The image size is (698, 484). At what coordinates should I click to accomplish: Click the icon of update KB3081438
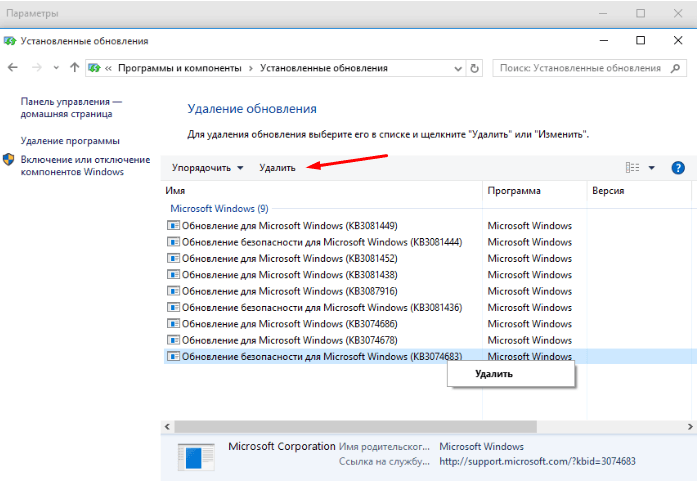(x=173, y=274)
